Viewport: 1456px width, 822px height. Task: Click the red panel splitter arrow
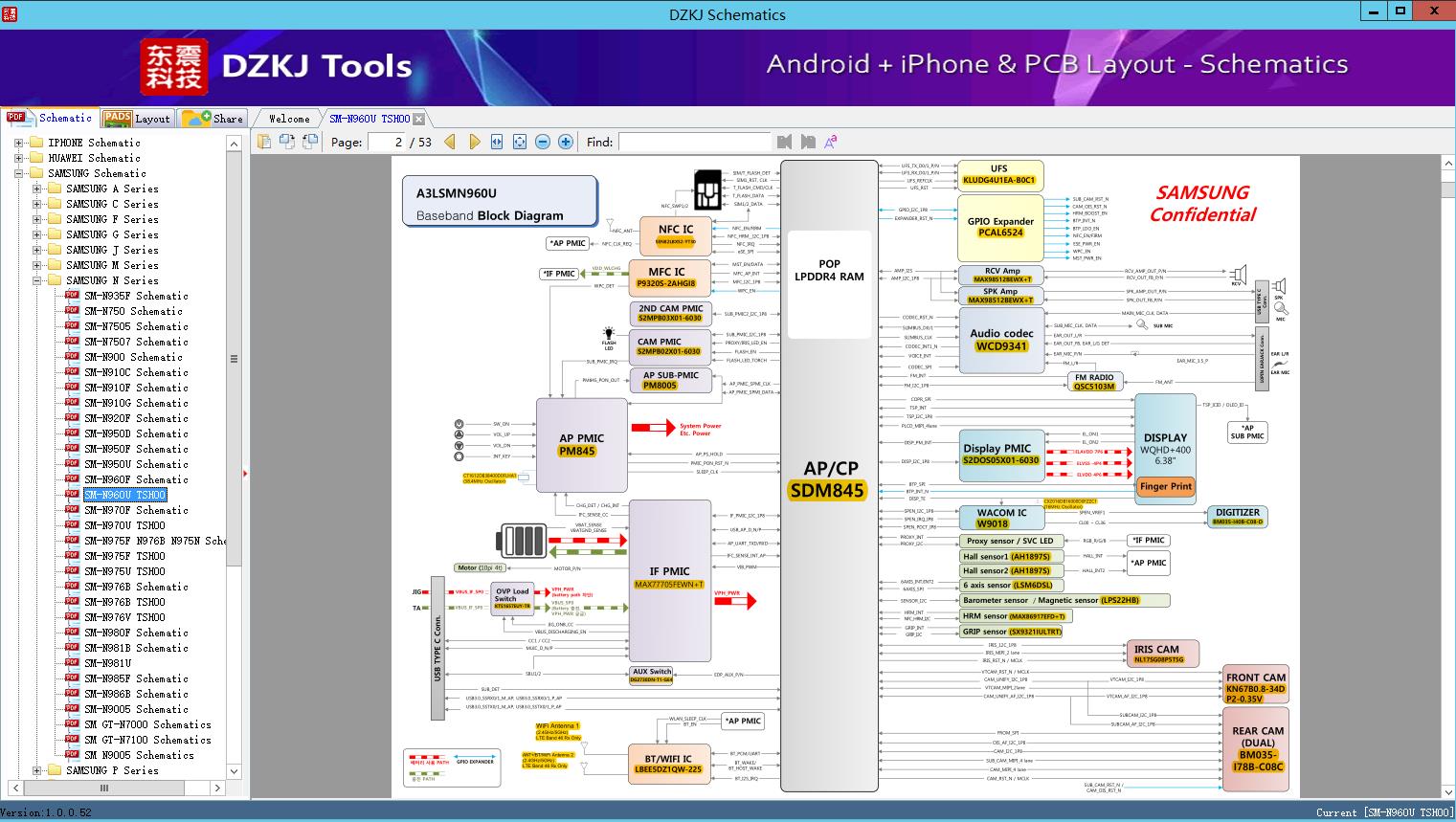coord(246,473)
